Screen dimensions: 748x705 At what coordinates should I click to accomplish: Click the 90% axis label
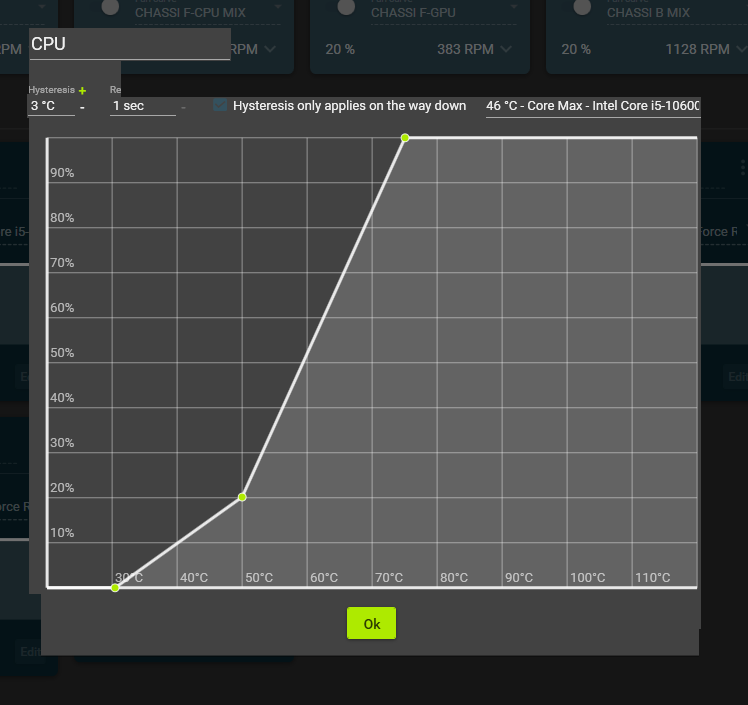coord(62,173)
